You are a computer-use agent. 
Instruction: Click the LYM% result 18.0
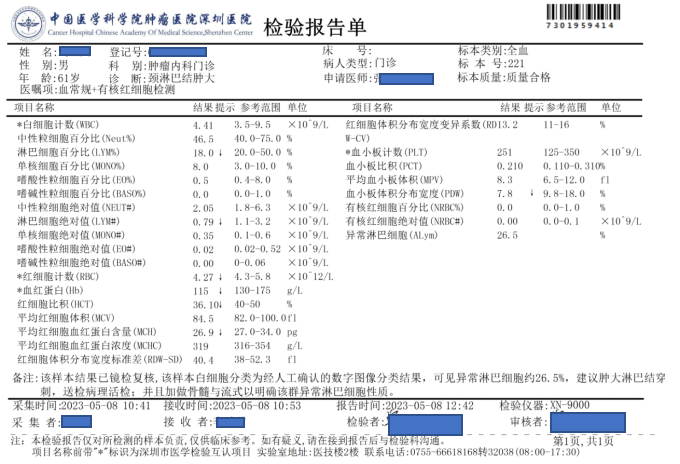203,153
